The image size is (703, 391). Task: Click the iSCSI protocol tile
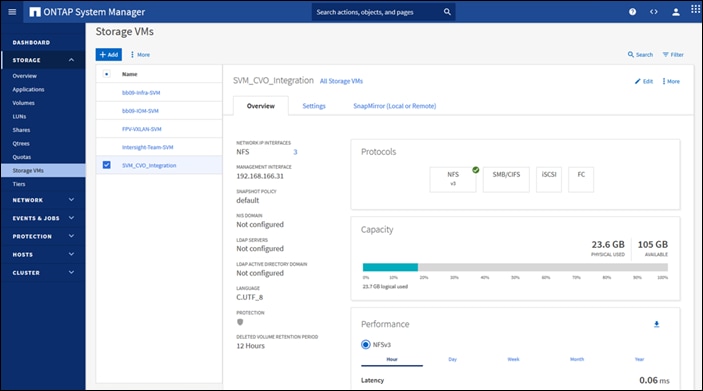point(549,180)
